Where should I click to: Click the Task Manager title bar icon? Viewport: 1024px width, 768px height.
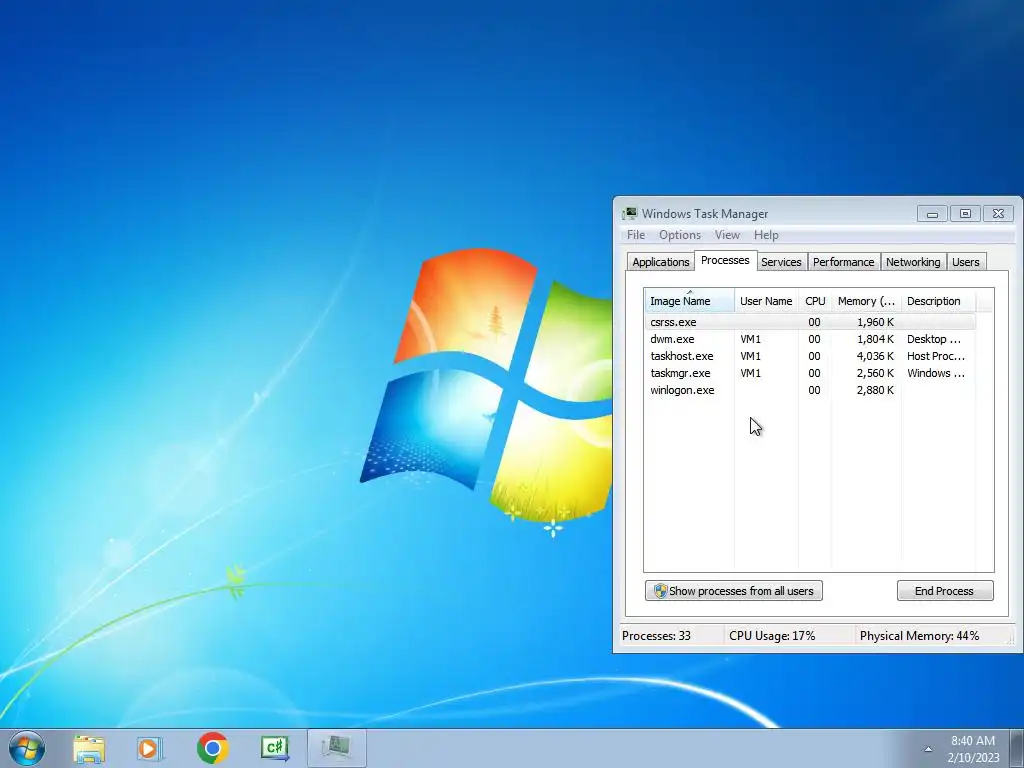630,214
